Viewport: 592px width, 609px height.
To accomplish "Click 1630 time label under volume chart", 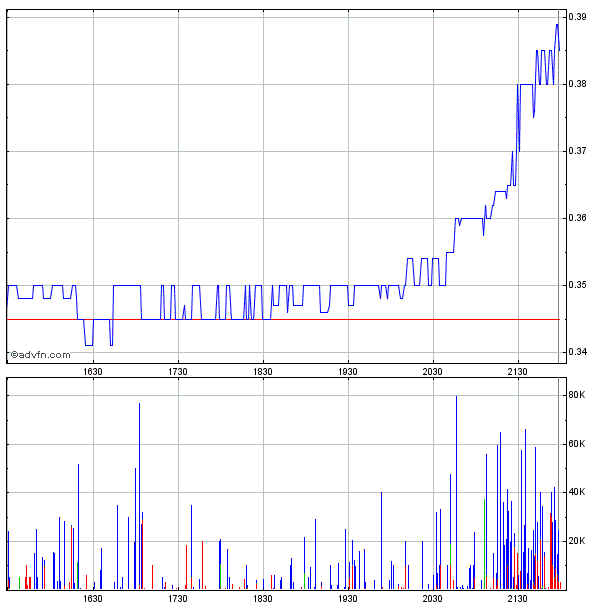I will (x=93, y=599).
